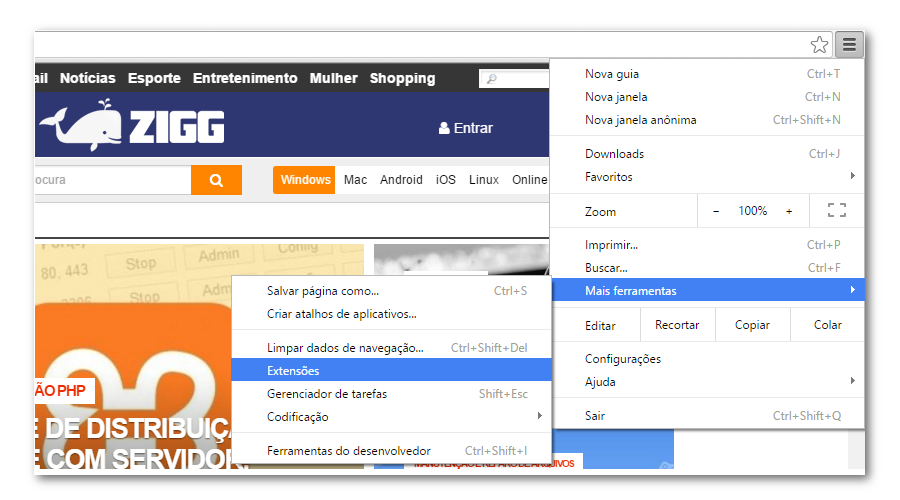Select Nova guia menu item
Image resolution: width=900 pixels, height=500 pixels.
707,74
